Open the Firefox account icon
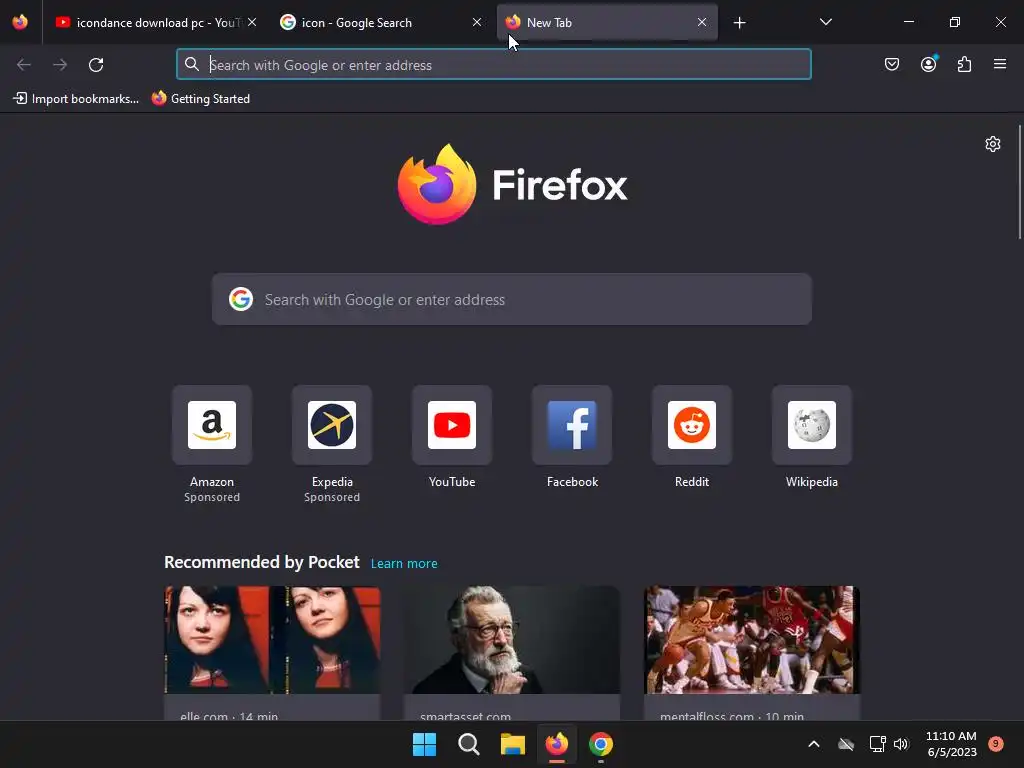Screen dimensions: 1024x768 pyautogui.click(x=928, y=64)
